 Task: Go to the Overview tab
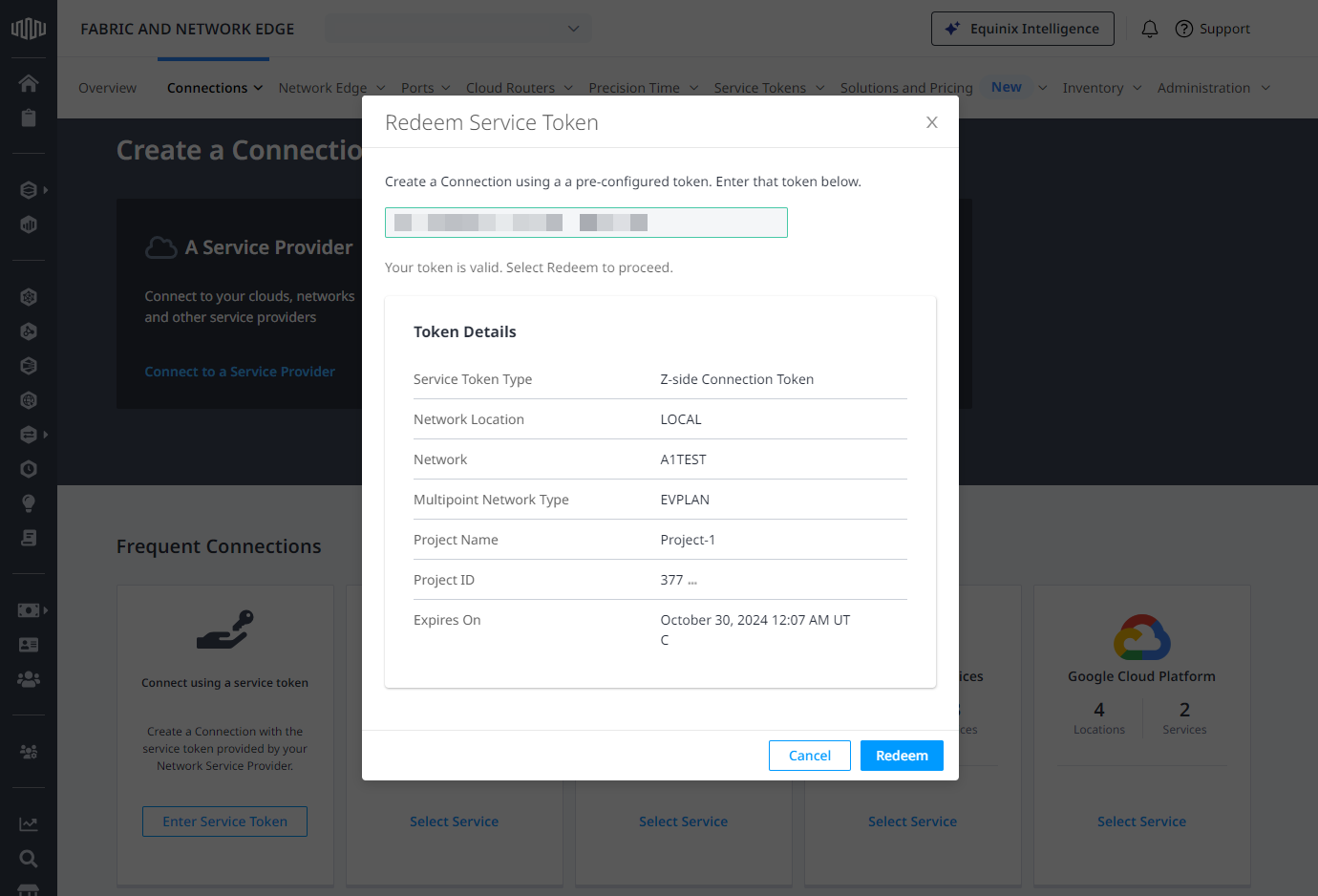point(107,88)
